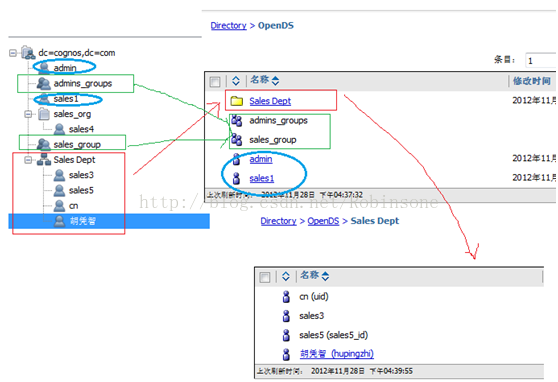Open the 胡凭智 (hupingzhi) user link

(x=337, y=354)
